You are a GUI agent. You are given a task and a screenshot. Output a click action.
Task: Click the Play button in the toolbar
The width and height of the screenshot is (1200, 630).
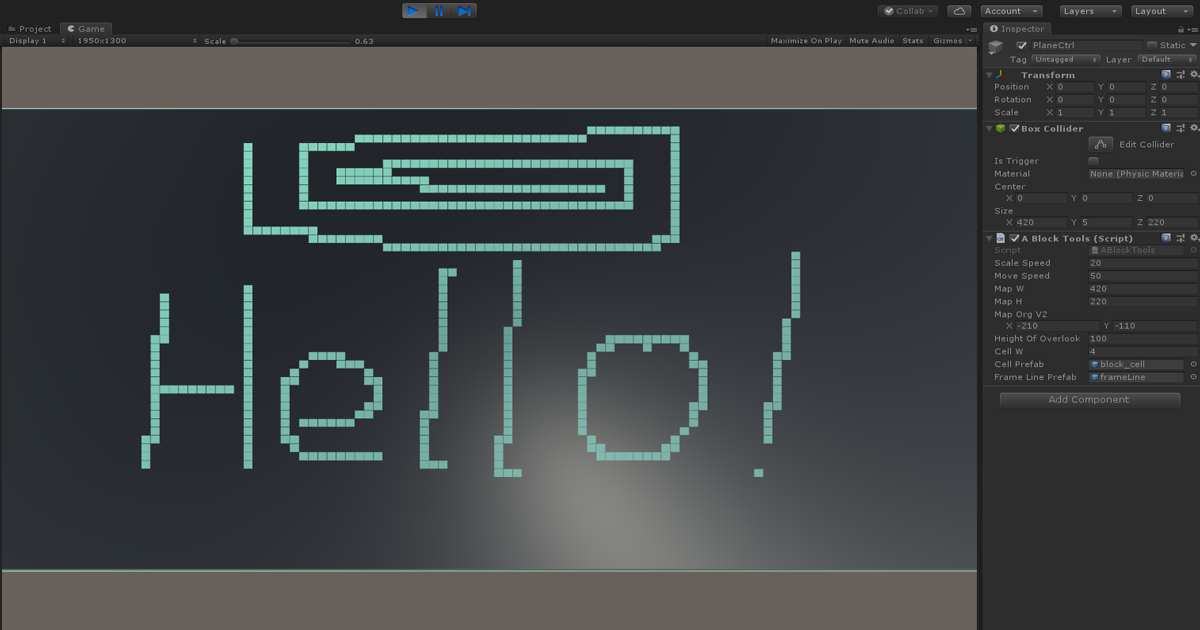tap(414, 11)
